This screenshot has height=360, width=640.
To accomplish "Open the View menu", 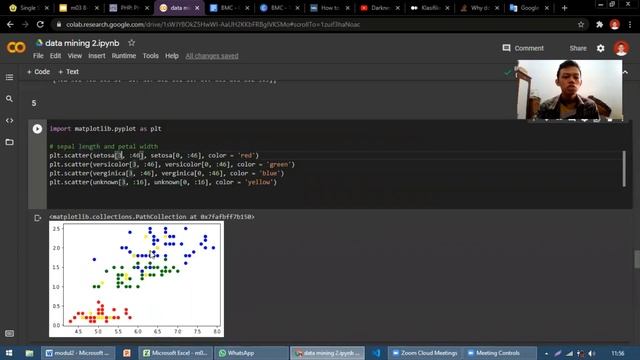I will point(75,56).
